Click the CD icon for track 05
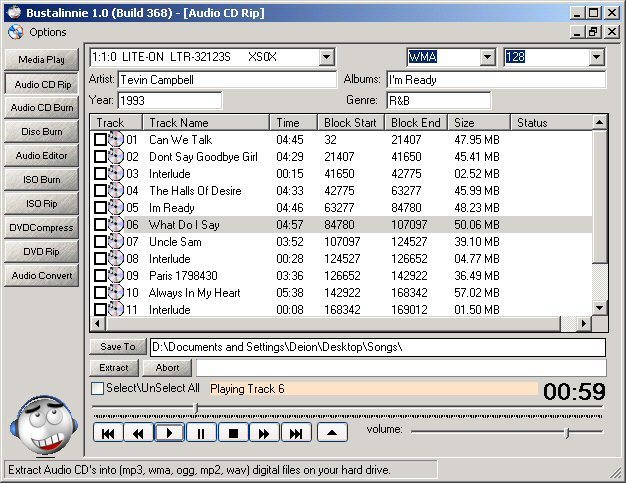 pos(116,208)
